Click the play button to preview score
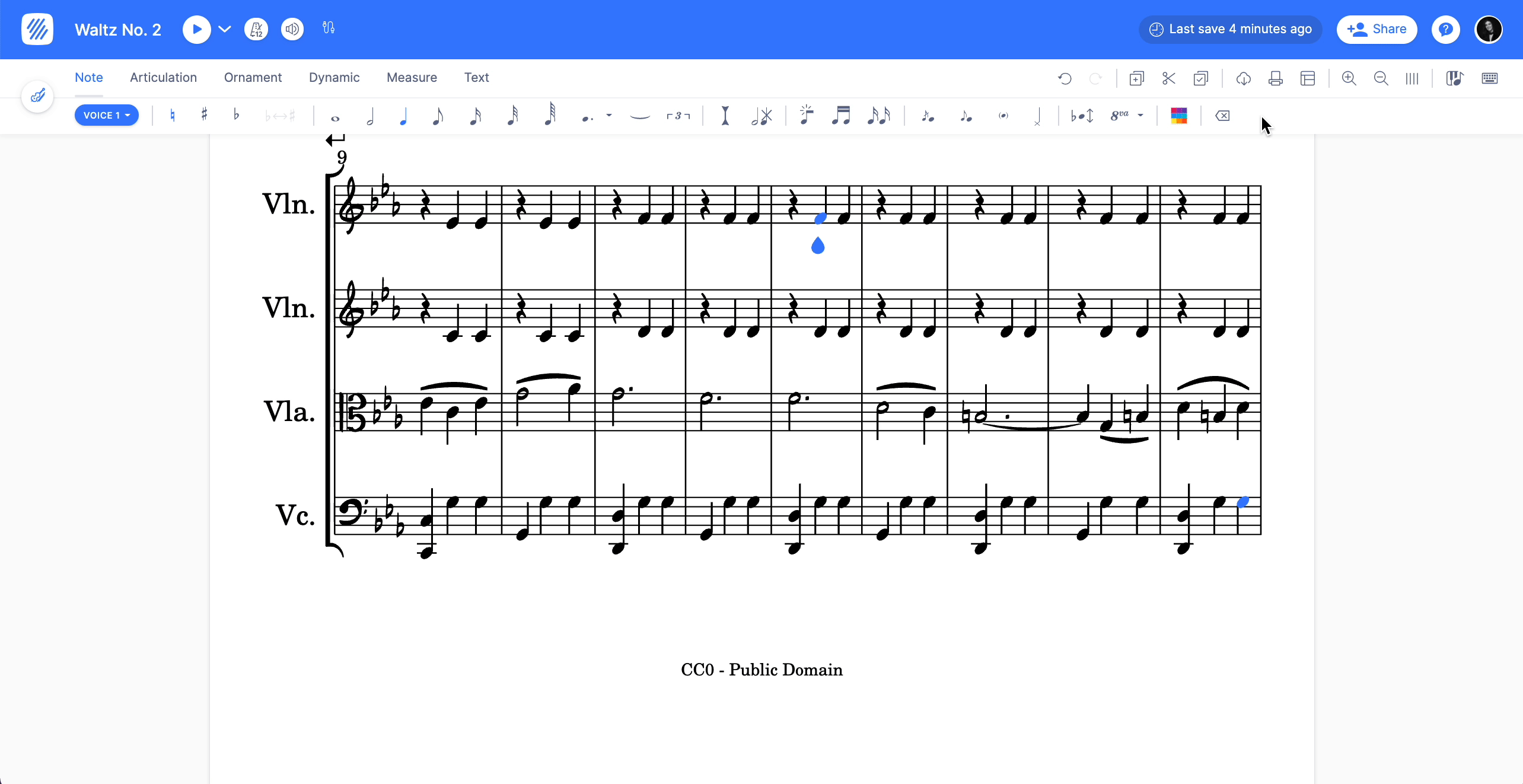Viewport: 1523px width, 784px height. (x=196, y=28)
